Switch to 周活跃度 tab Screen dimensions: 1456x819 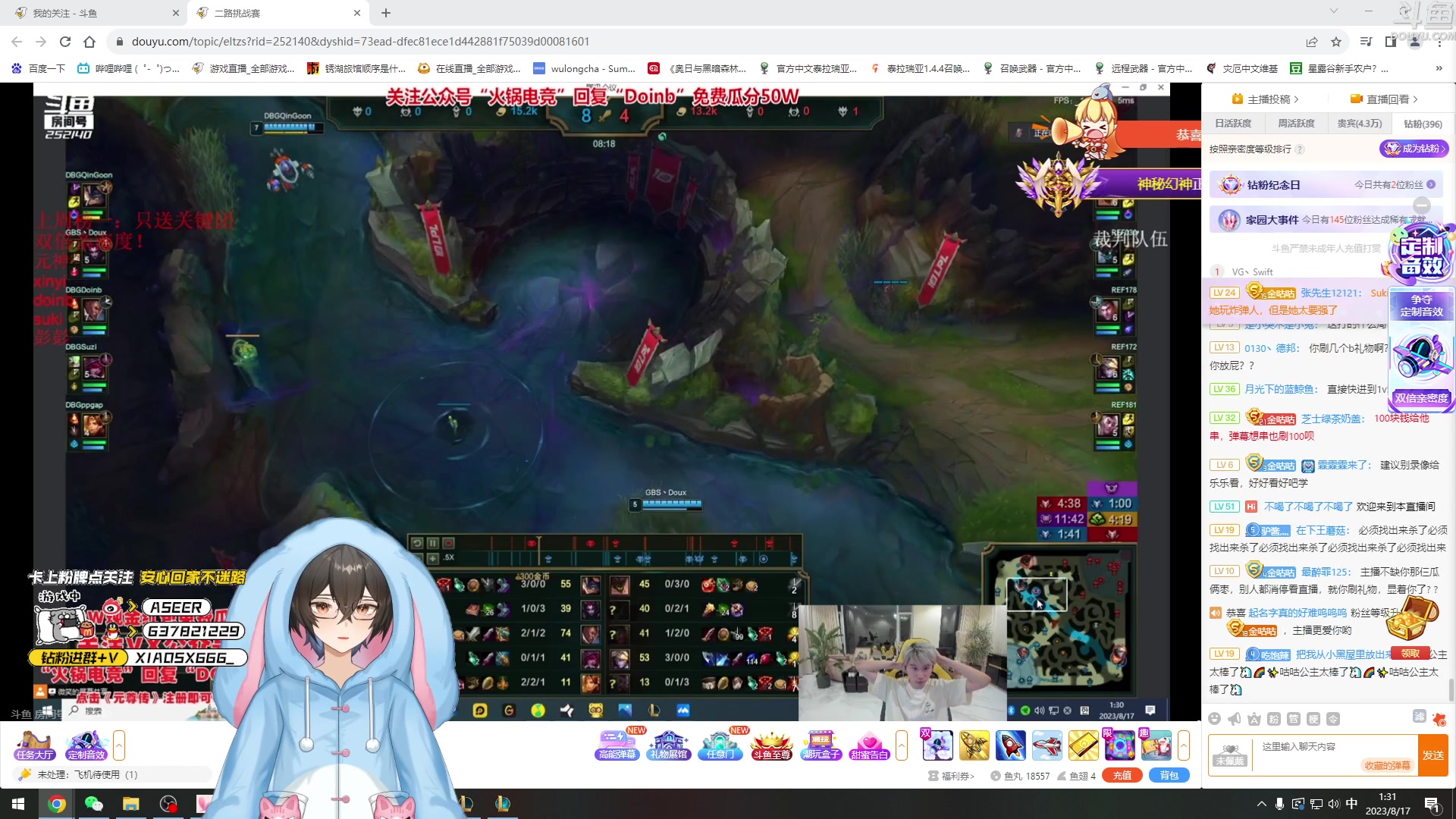pyautogui.click(x=1296, y=124)
